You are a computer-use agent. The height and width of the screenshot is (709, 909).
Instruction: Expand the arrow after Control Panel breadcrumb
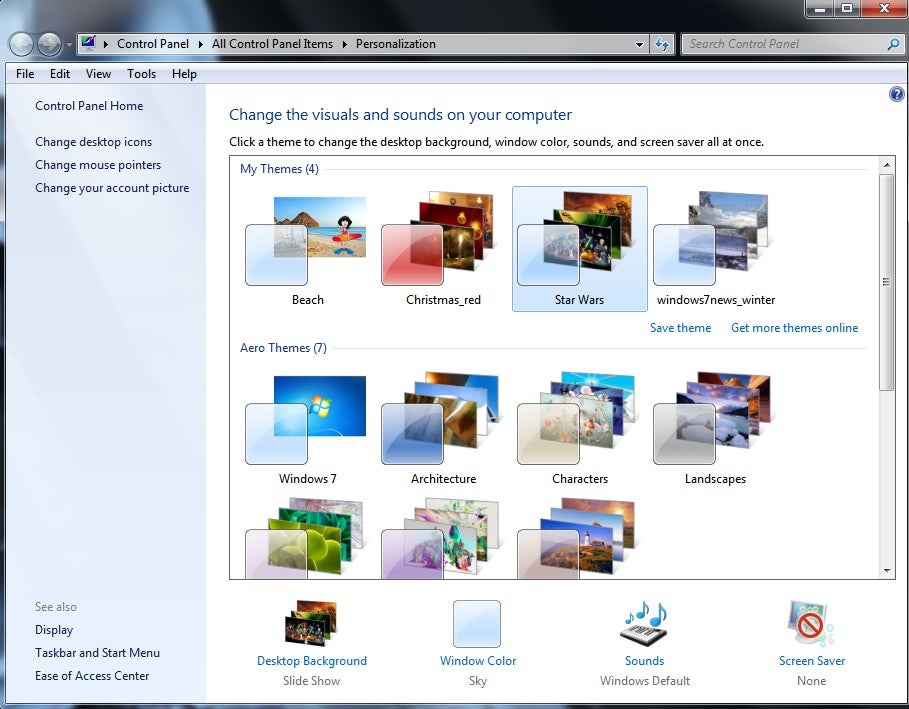[201, 44]
